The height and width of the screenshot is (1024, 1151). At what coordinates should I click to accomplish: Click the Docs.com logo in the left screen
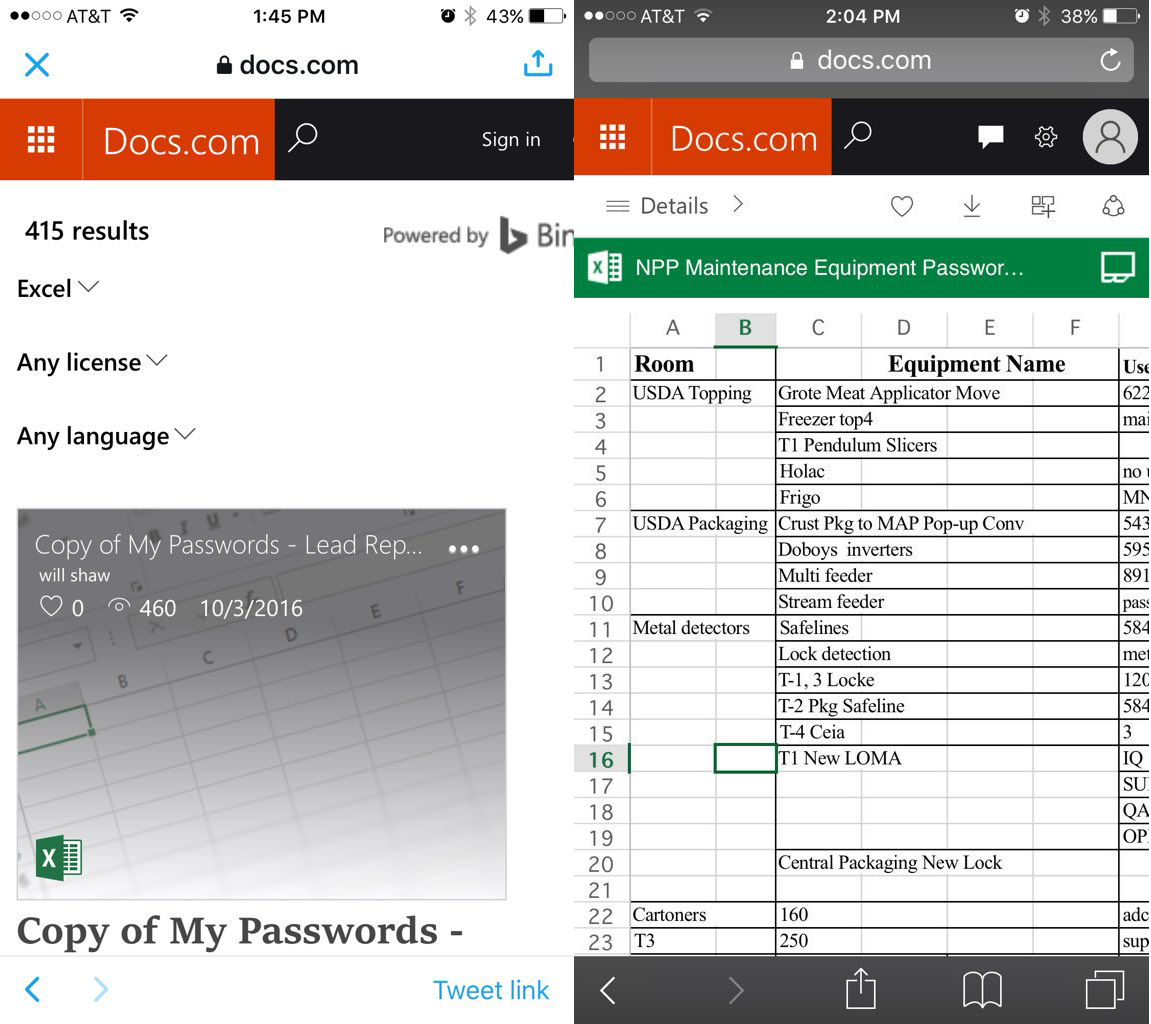181,140
